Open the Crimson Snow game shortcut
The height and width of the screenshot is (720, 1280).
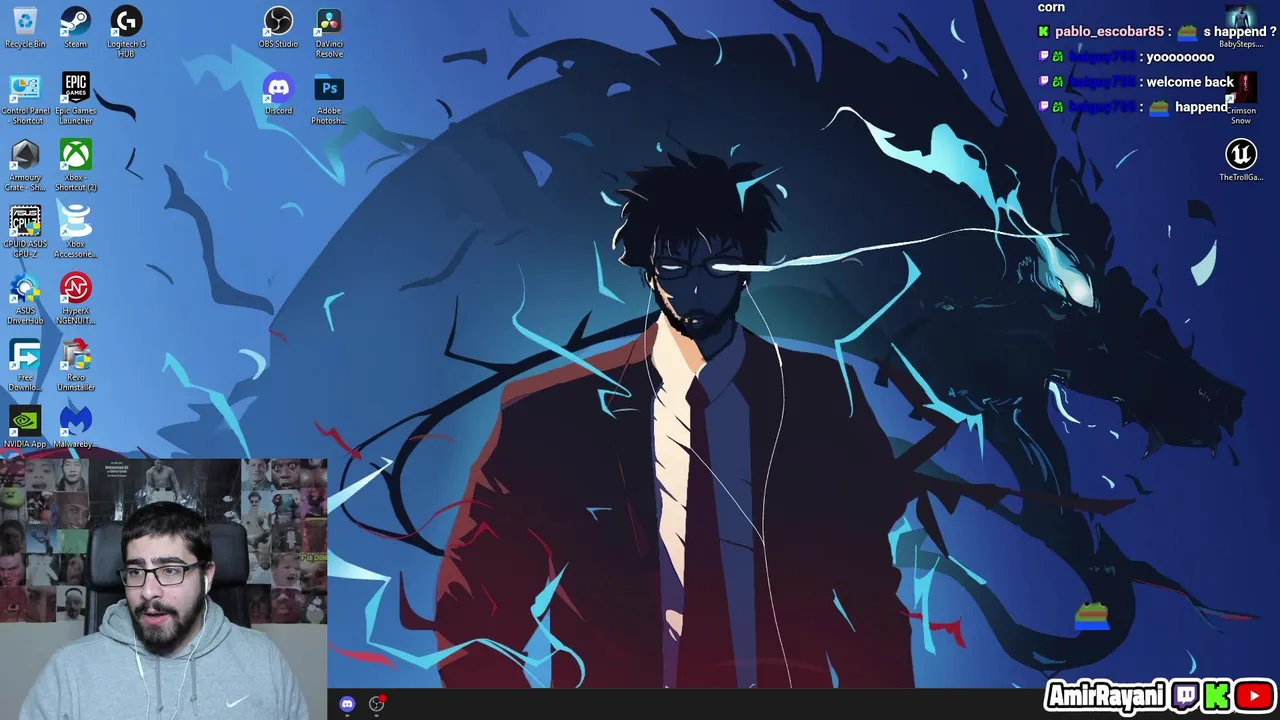[x=1241, y=99]
